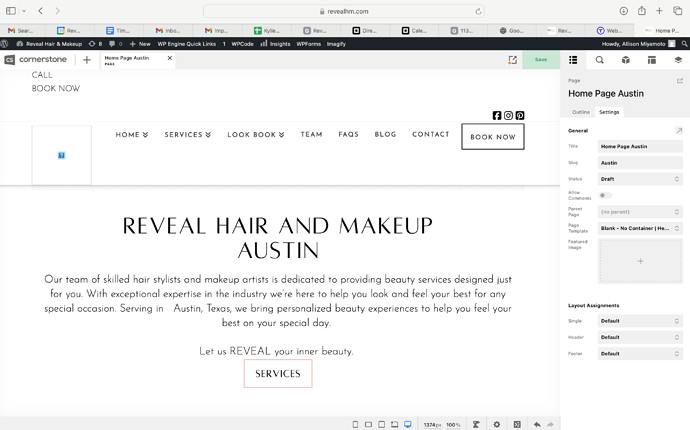The image size is (690, 430).
Task: Click the TEAM navigation menu item
Action: [312, 135]
